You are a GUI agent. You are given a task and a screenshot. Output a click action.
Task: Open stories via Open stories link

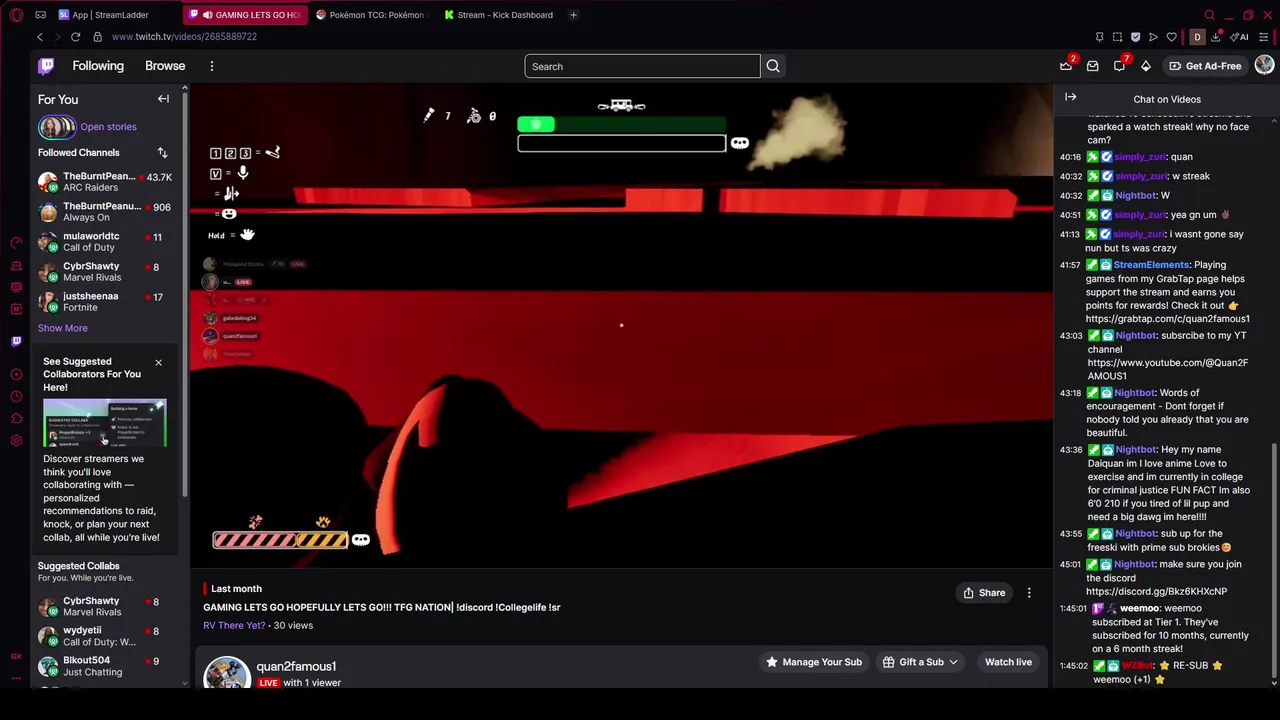click(108, 127)
